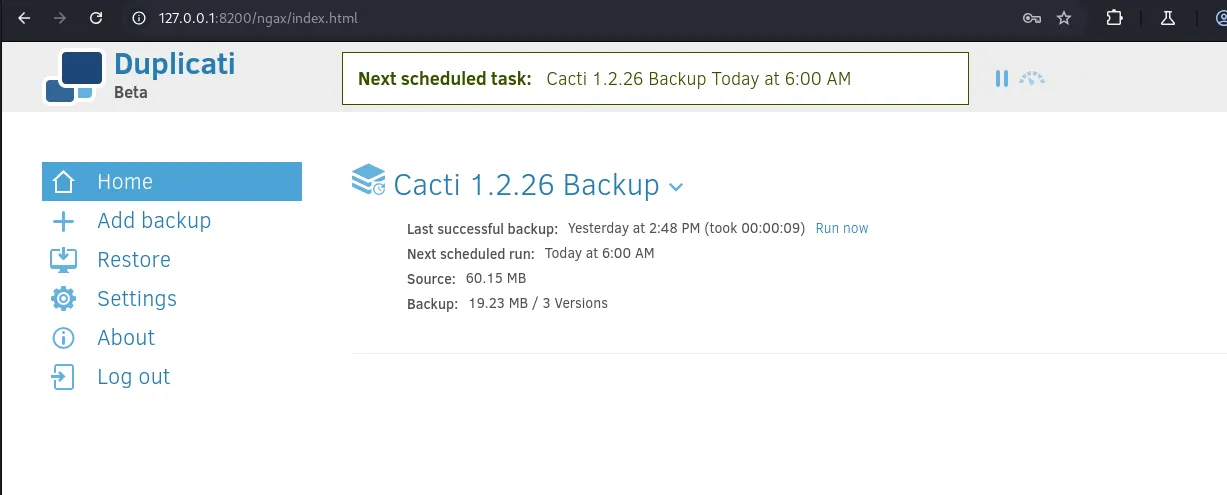Click the Cacti backup stack icon
This screenshot has width=1227, height=495.
coord(369,180)
